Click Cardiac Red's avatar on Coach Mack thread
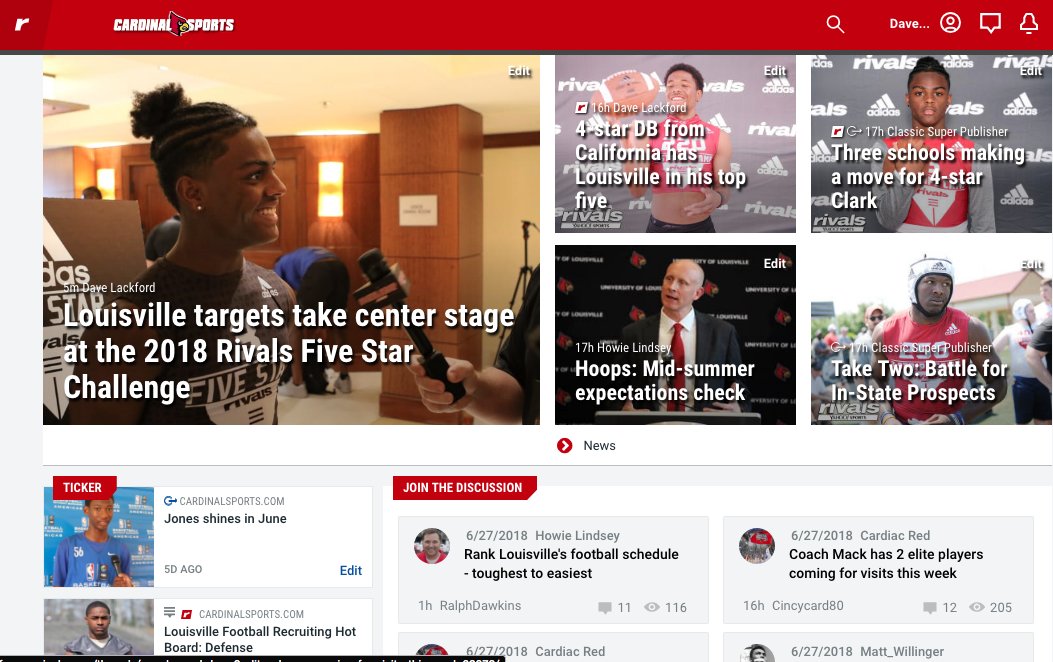Viewport: 1053px width, 662px height. coord(757,545)
